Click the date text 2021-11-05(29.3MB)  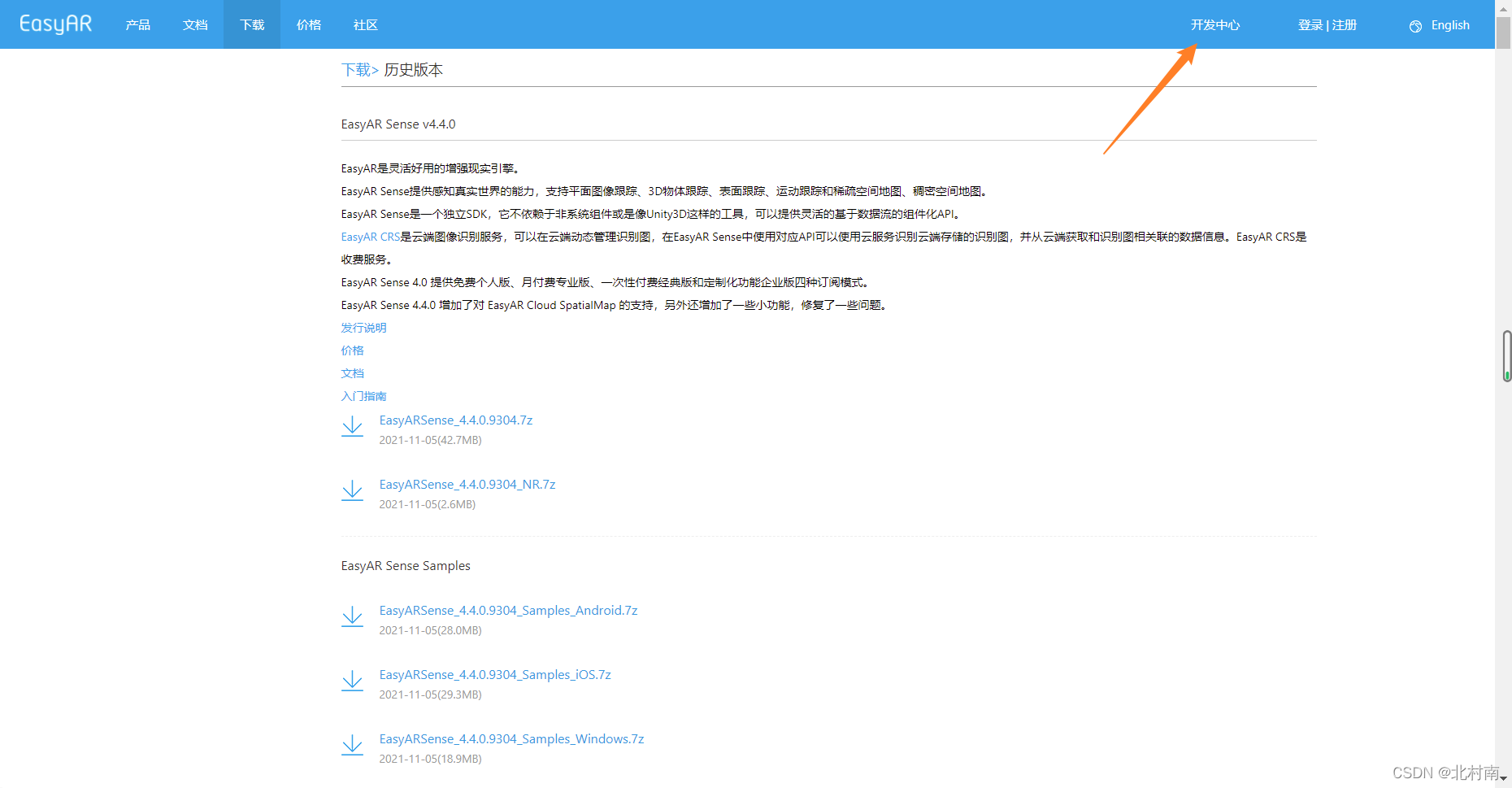(x=430, y=694)
